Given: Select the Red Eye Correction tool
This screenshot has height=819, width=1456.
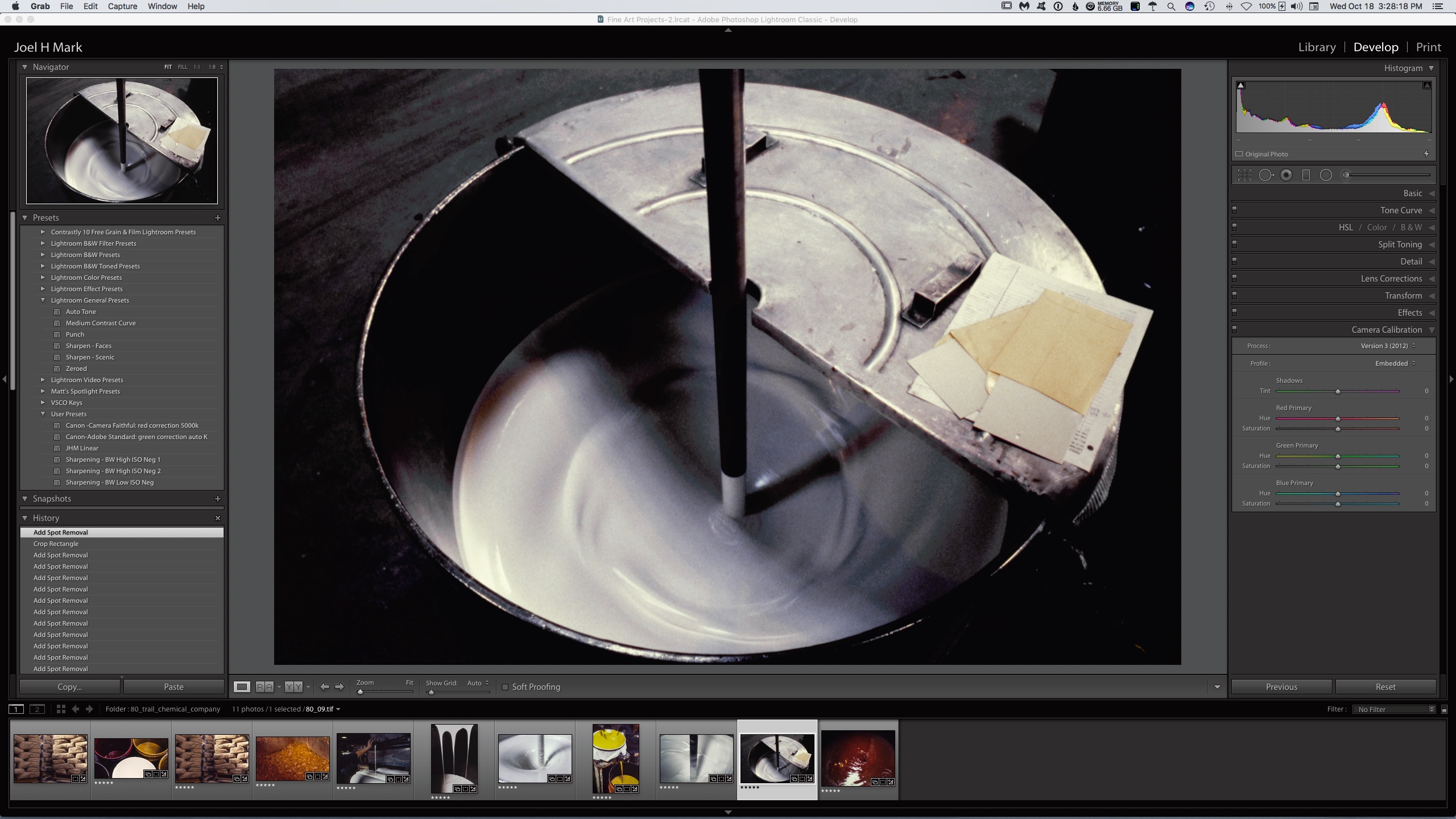Looking at the screenshot, I should [1287, 175].
